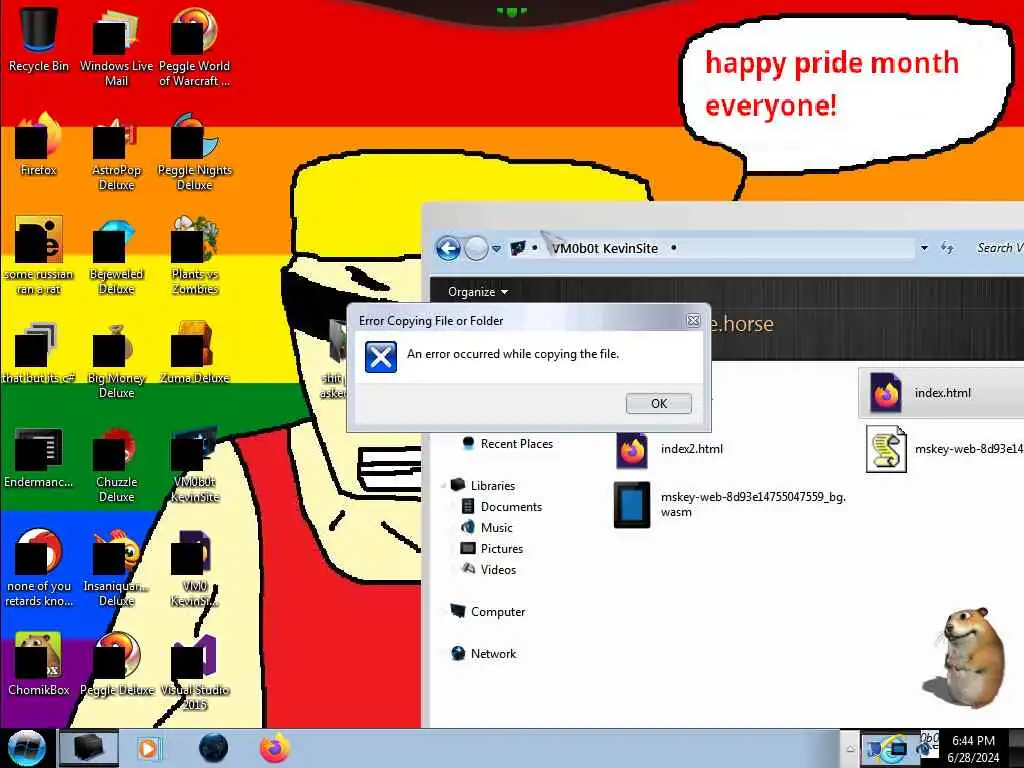Open Big Money Deluxe desktop icon

[116, 360]
